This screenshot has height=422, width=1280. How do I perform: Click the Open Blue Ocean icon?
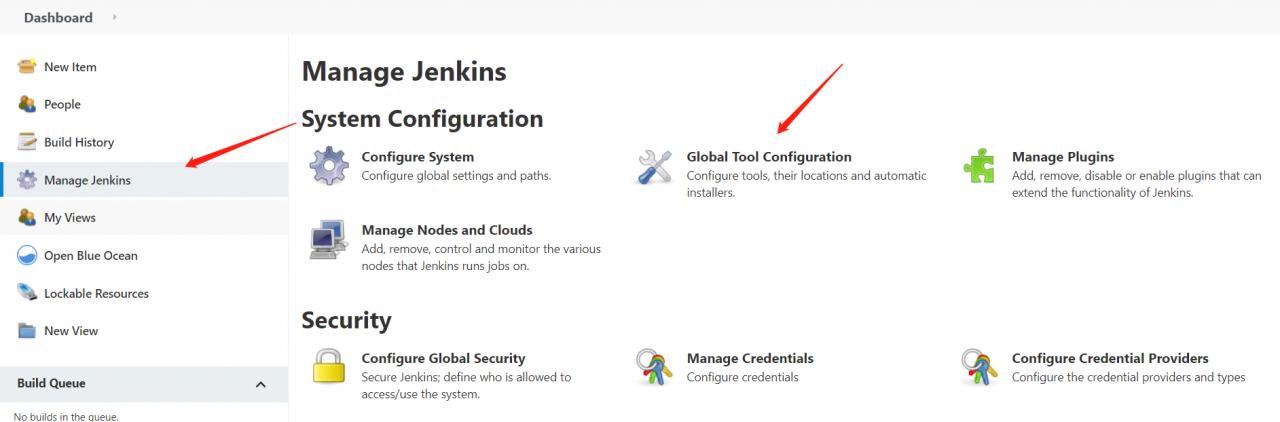pyautogui.click(x=27, y=255)
